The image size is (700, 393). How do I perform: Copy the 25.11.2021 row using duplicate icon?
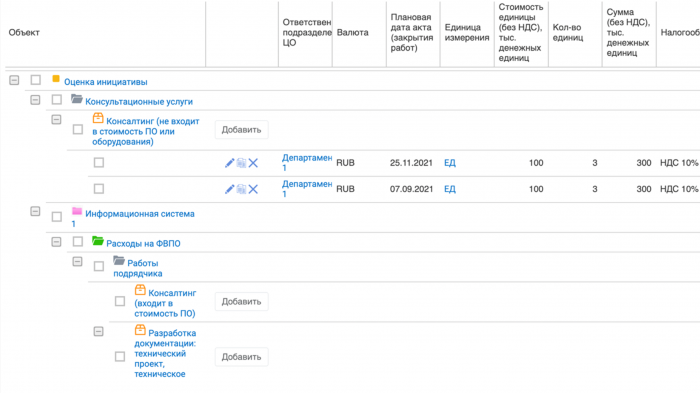tap(241, 163)
